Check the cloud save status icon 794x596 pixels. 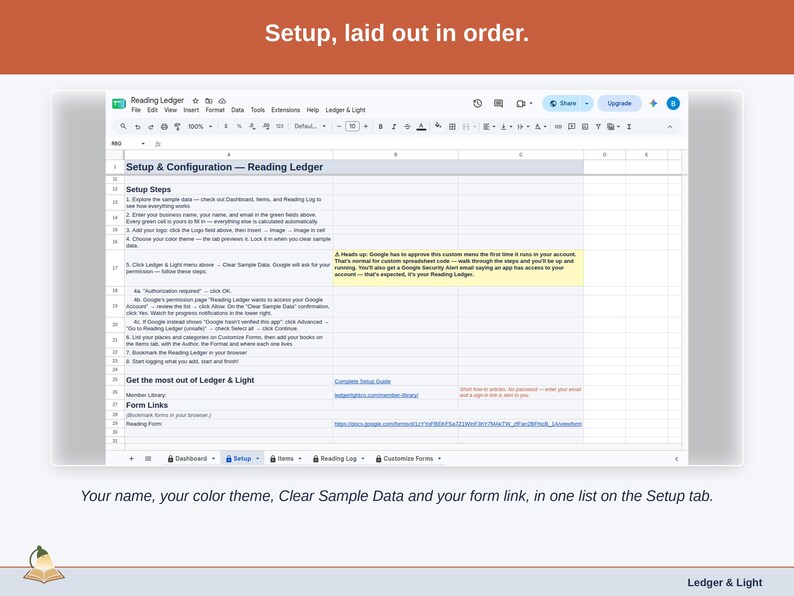[x=222, y=101]
